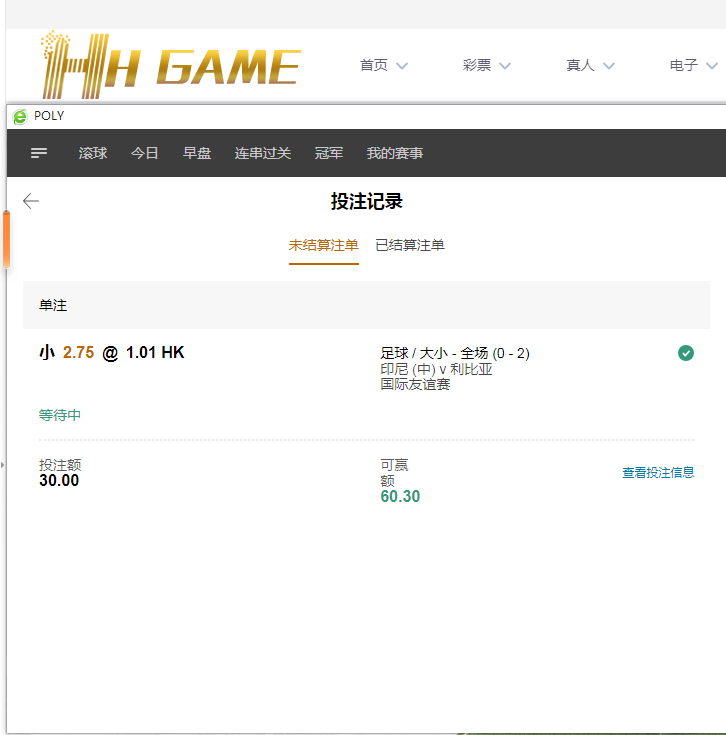The image size is (726, 735).
Task: Switch to 未结算注单 tab
Action: (x=323, y=245)
